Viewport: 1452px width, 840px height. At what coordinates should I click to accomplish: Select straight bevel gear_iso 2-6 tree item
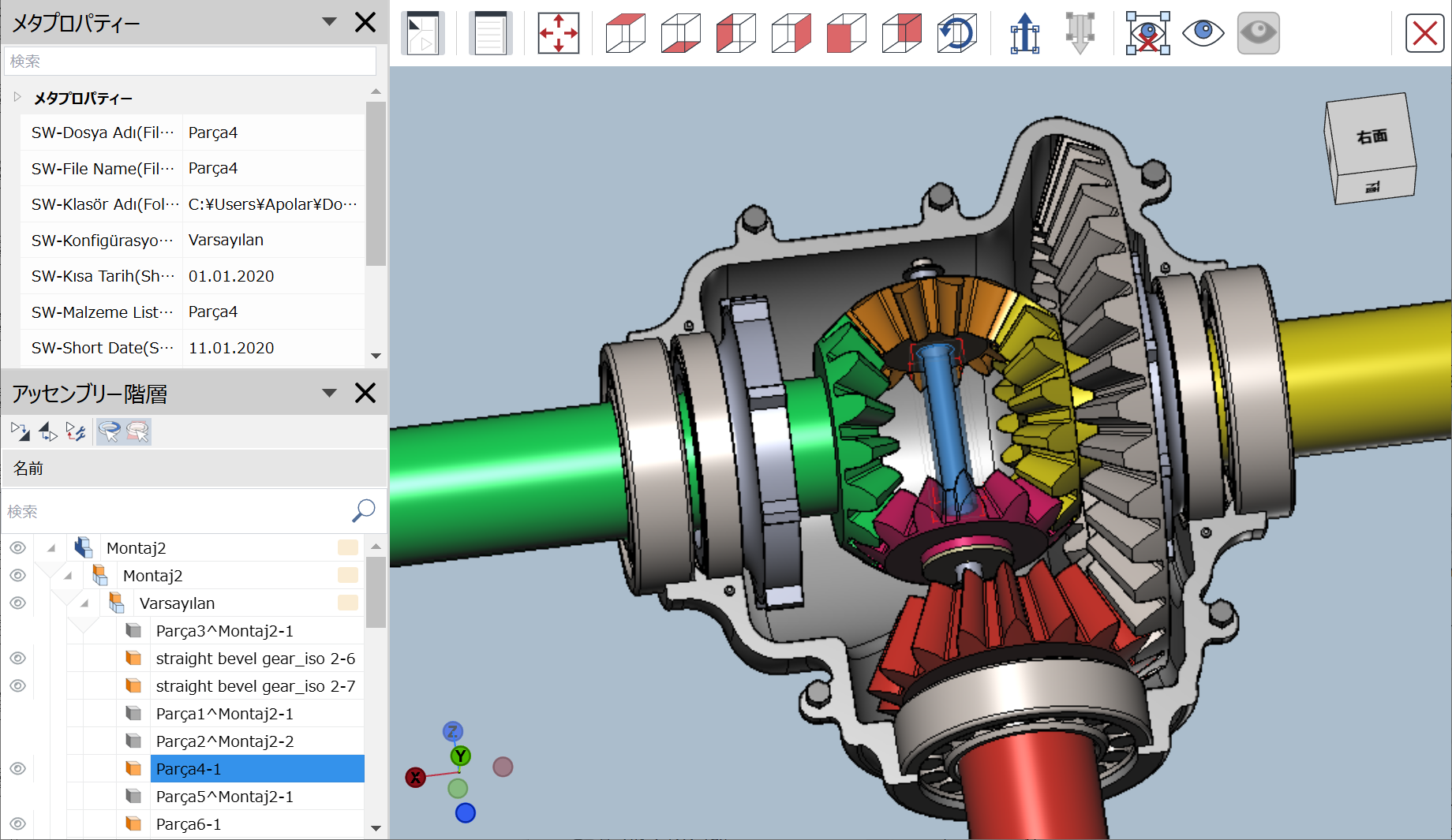[256, 659]
